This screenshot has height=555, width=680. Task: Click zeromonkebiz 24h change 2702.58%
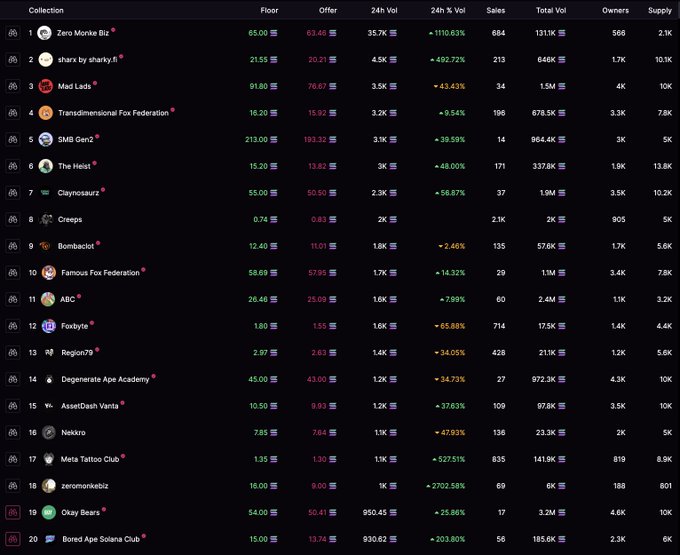445,486
